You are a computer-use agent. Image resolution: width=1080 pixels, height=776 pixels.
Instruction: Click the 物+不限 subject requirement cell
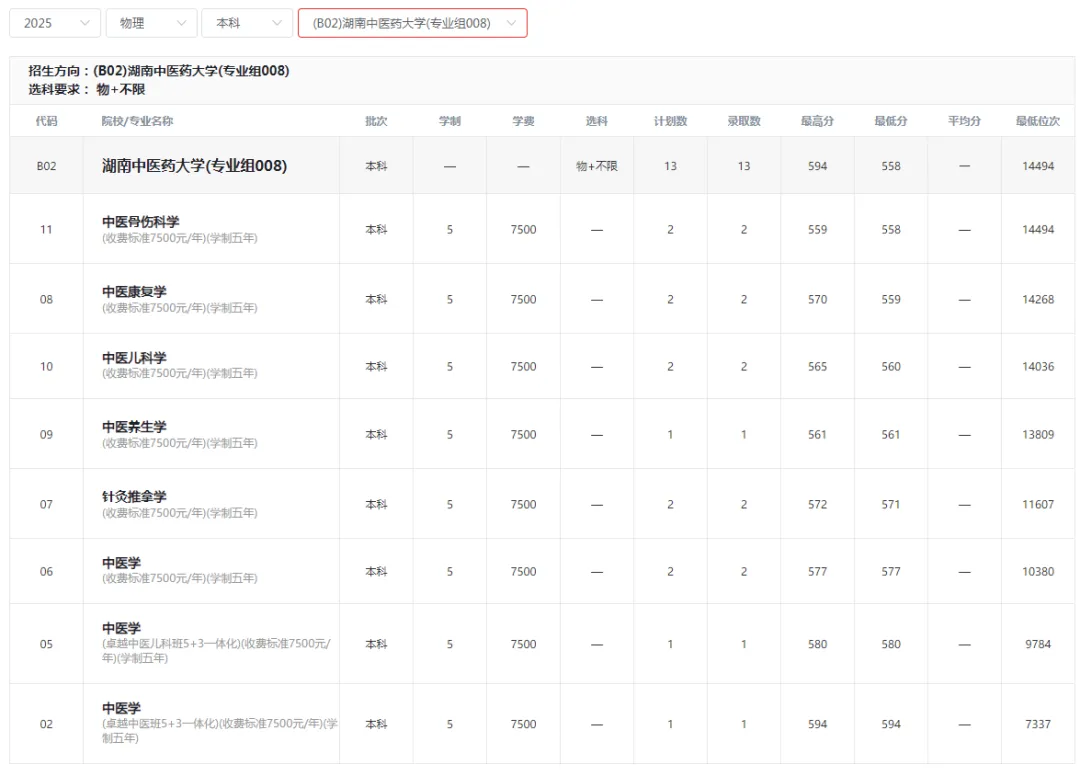coord(596,166)
